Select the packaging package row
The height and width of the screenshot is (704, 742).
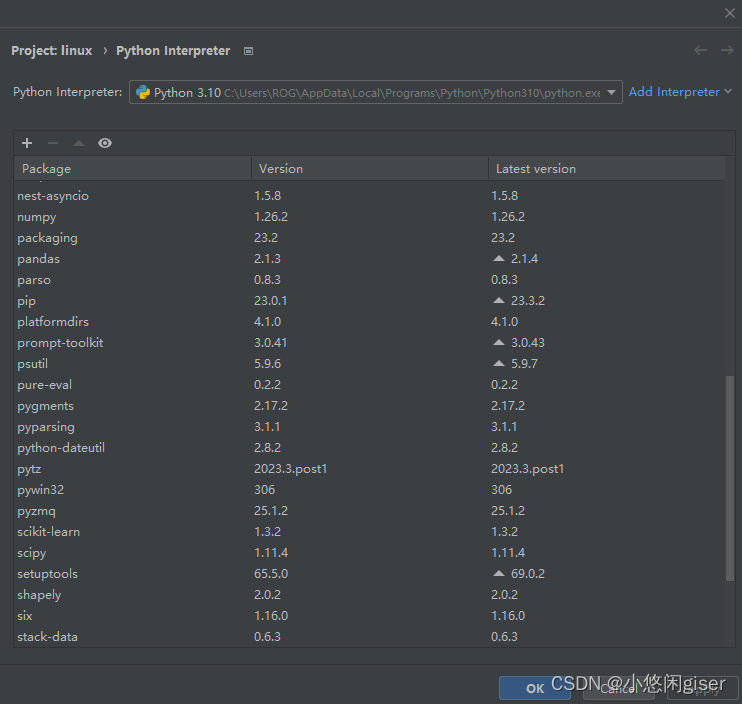click(x=369, y=238)
